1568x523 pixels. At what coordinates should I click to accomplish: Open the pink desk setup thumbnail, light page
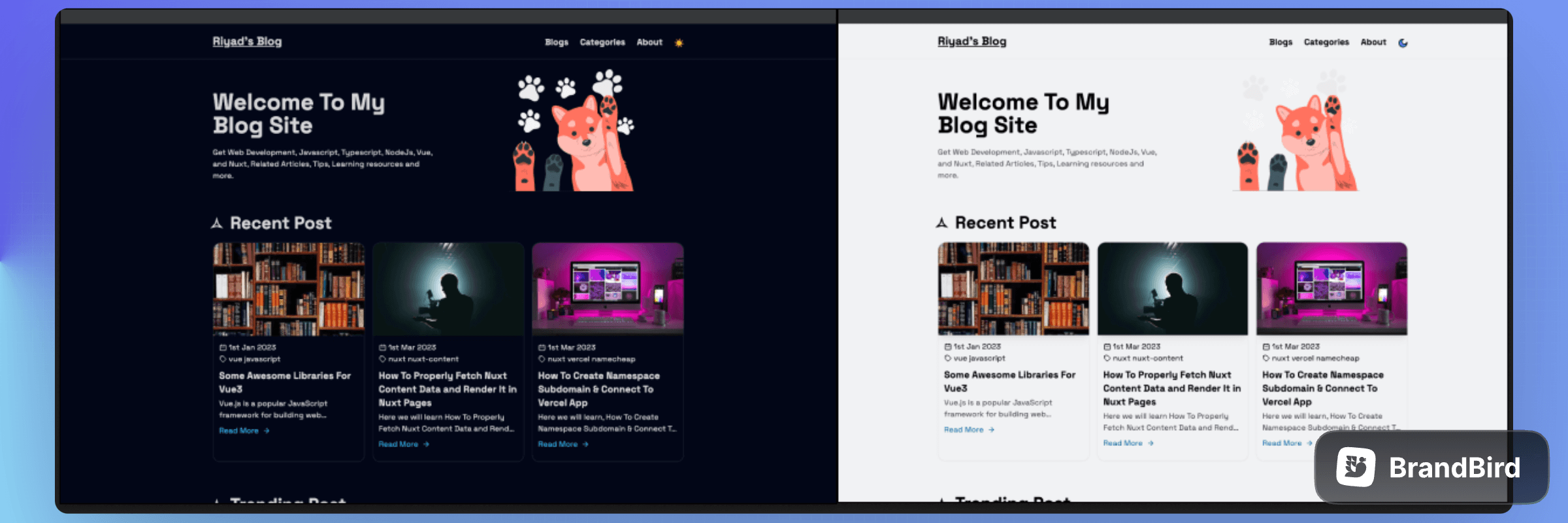pos(1331,288)
